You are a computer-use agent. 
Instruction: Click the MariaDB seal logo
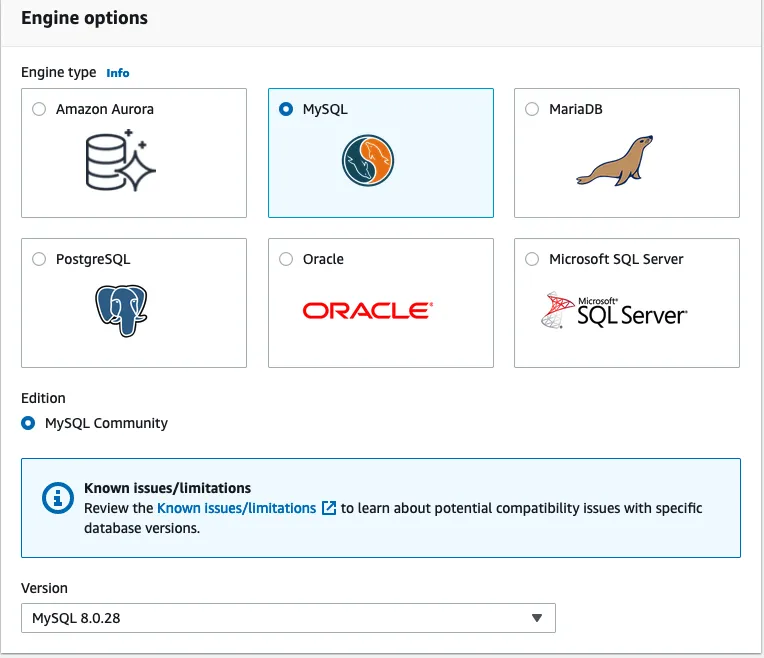(614, 160)
